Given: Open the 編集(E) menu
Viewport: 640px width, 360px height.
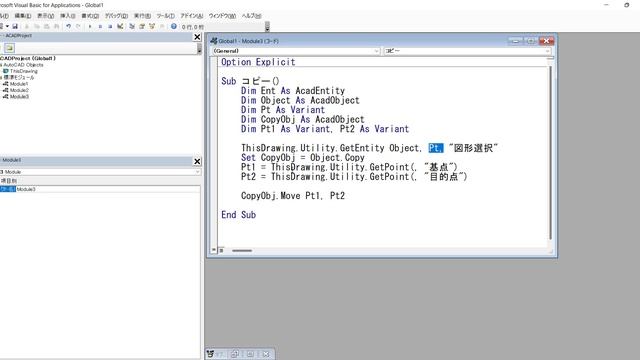Looking at the screenshot, I should click(x=23, y=16).
